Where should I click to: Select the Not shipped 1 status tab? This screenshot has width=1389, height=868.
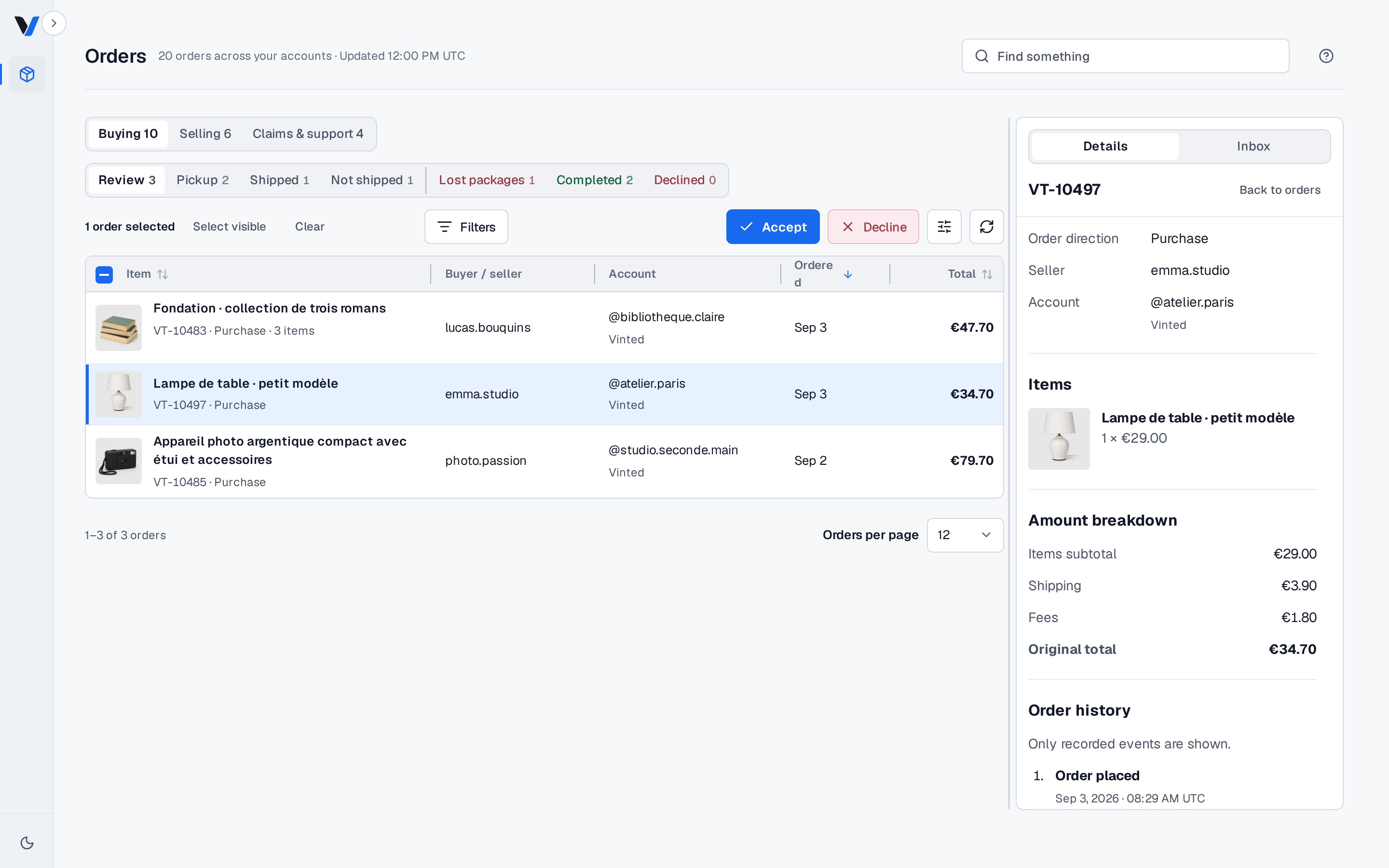(x=372, y=180)
